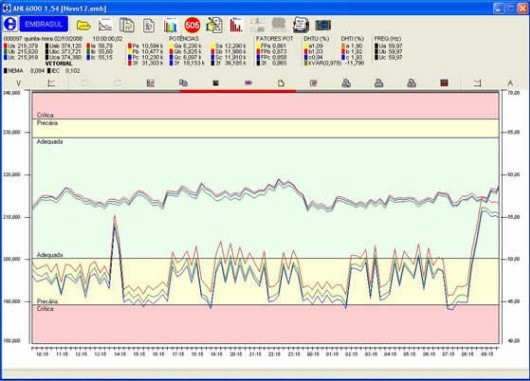This screenshot has height=381, width=530.
Task: Open the colored bar chart view icon
Action: click(171, 25)
